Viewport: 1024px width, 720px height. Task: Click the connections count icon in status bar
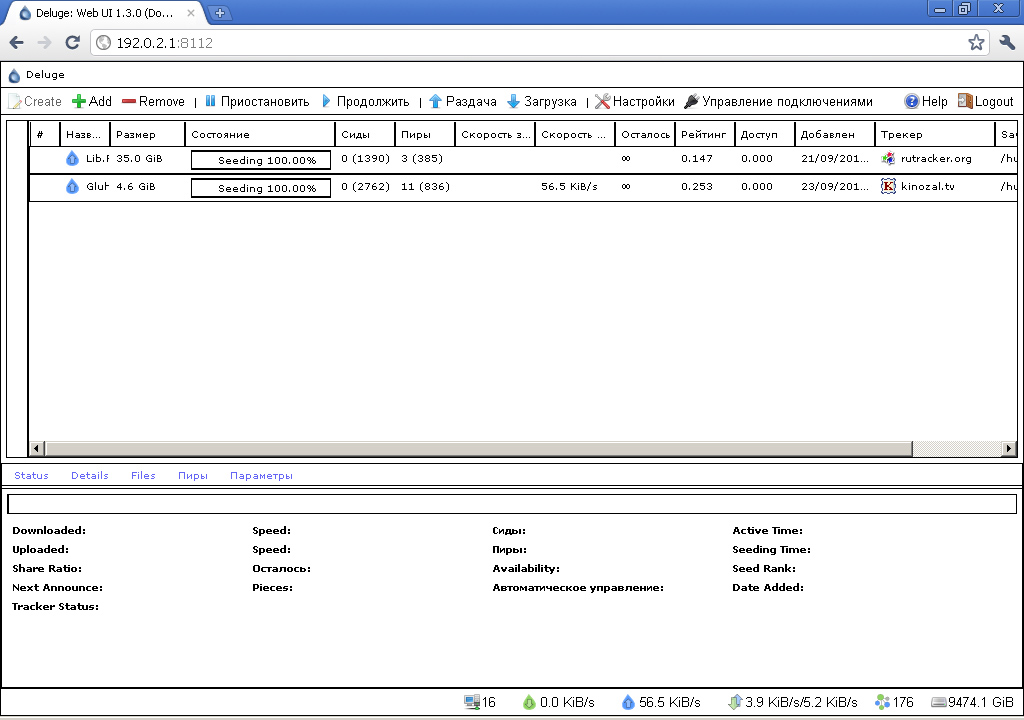(x=472, y=702)
